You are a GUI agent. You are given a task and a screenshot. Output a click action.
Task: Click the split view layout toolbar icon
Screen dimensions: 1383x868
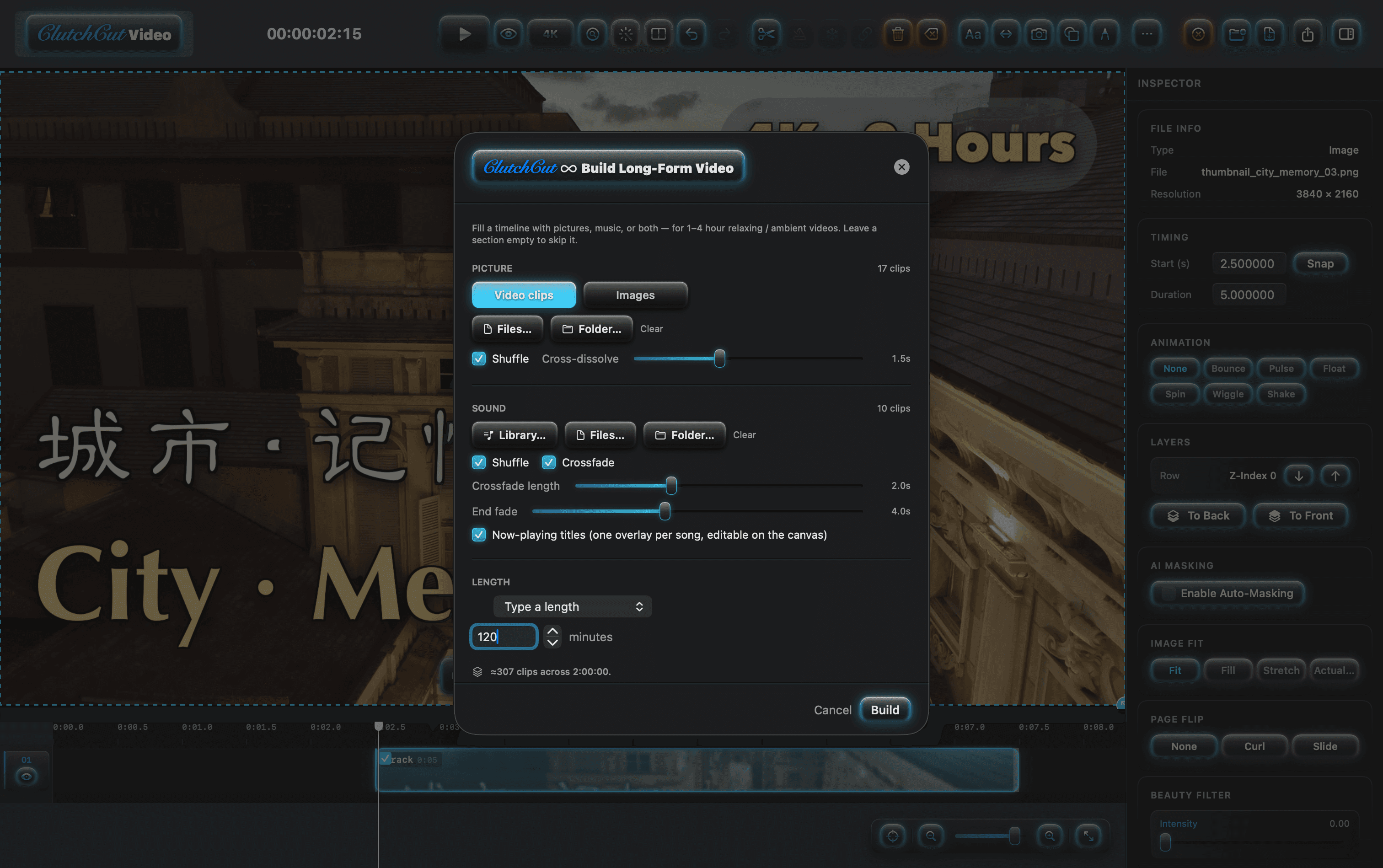pos(659,34)
